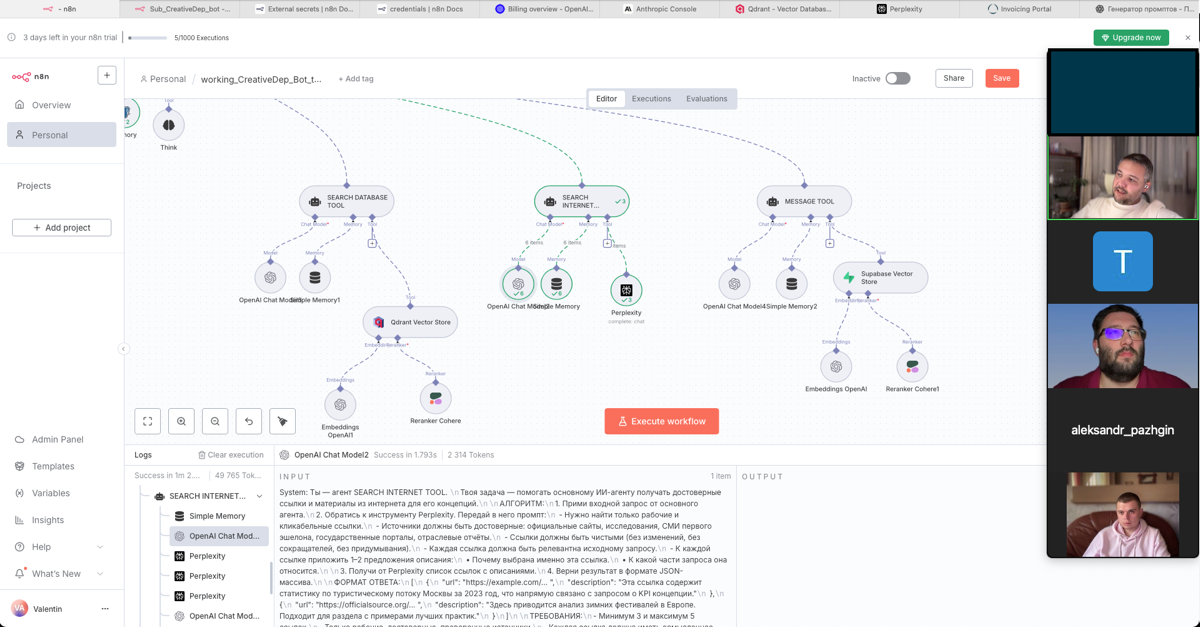Open the Think node
Image resolution: width=1200 pixels, height=627 pixels.
pos(168,125)
